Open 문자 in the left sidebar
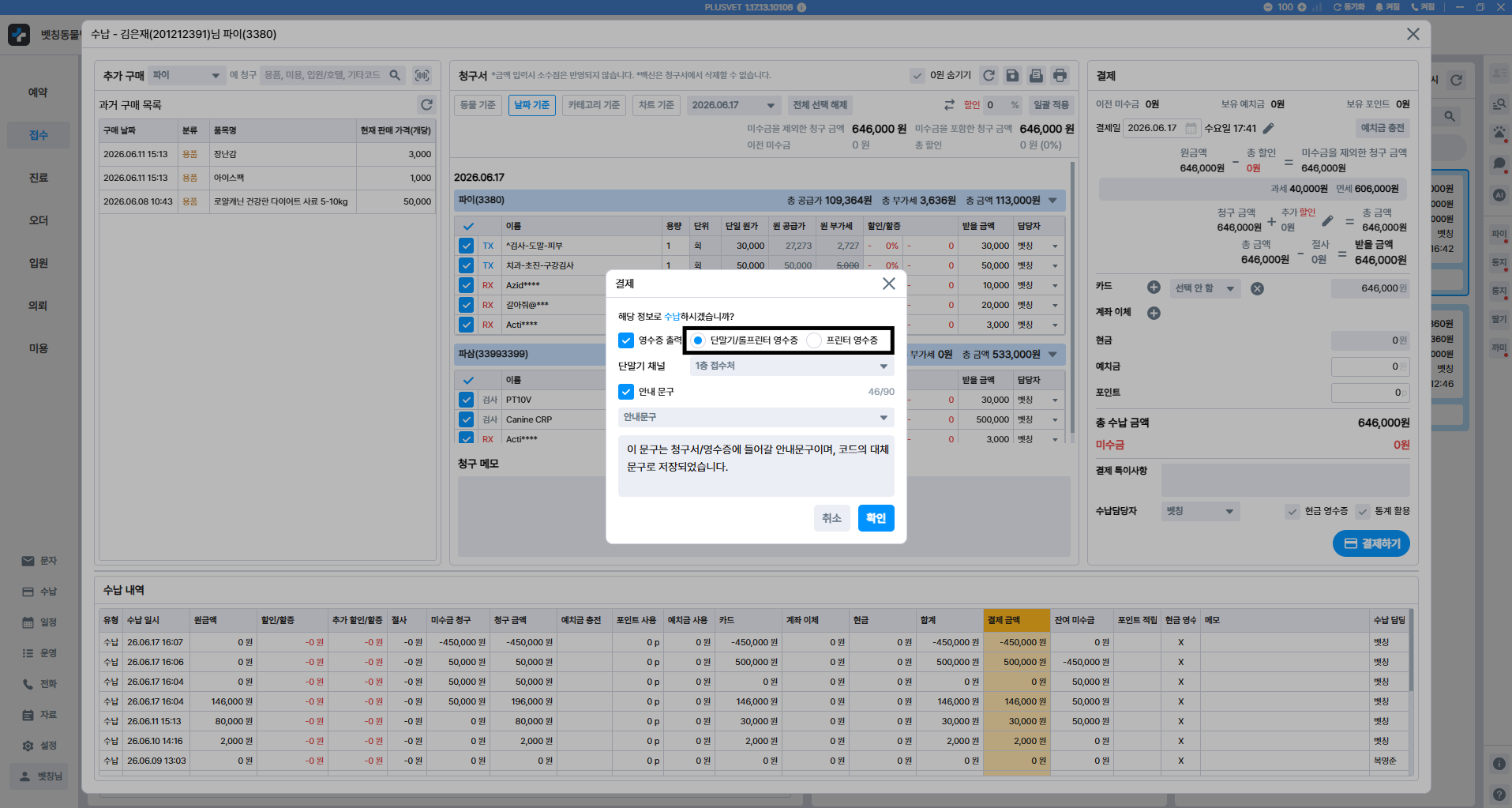1512x808 pixels. tap(39, 561)
